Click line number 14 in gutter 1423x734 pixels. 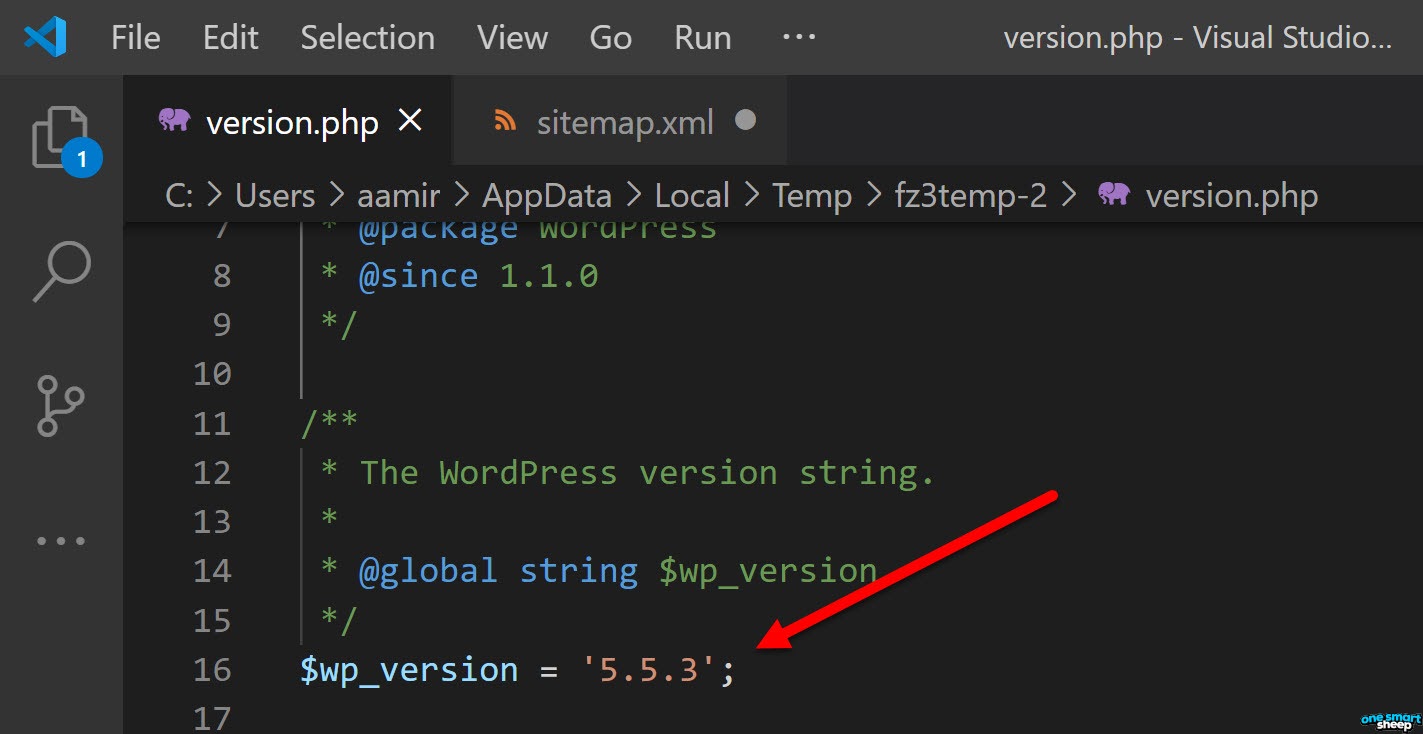click(212, 570)
